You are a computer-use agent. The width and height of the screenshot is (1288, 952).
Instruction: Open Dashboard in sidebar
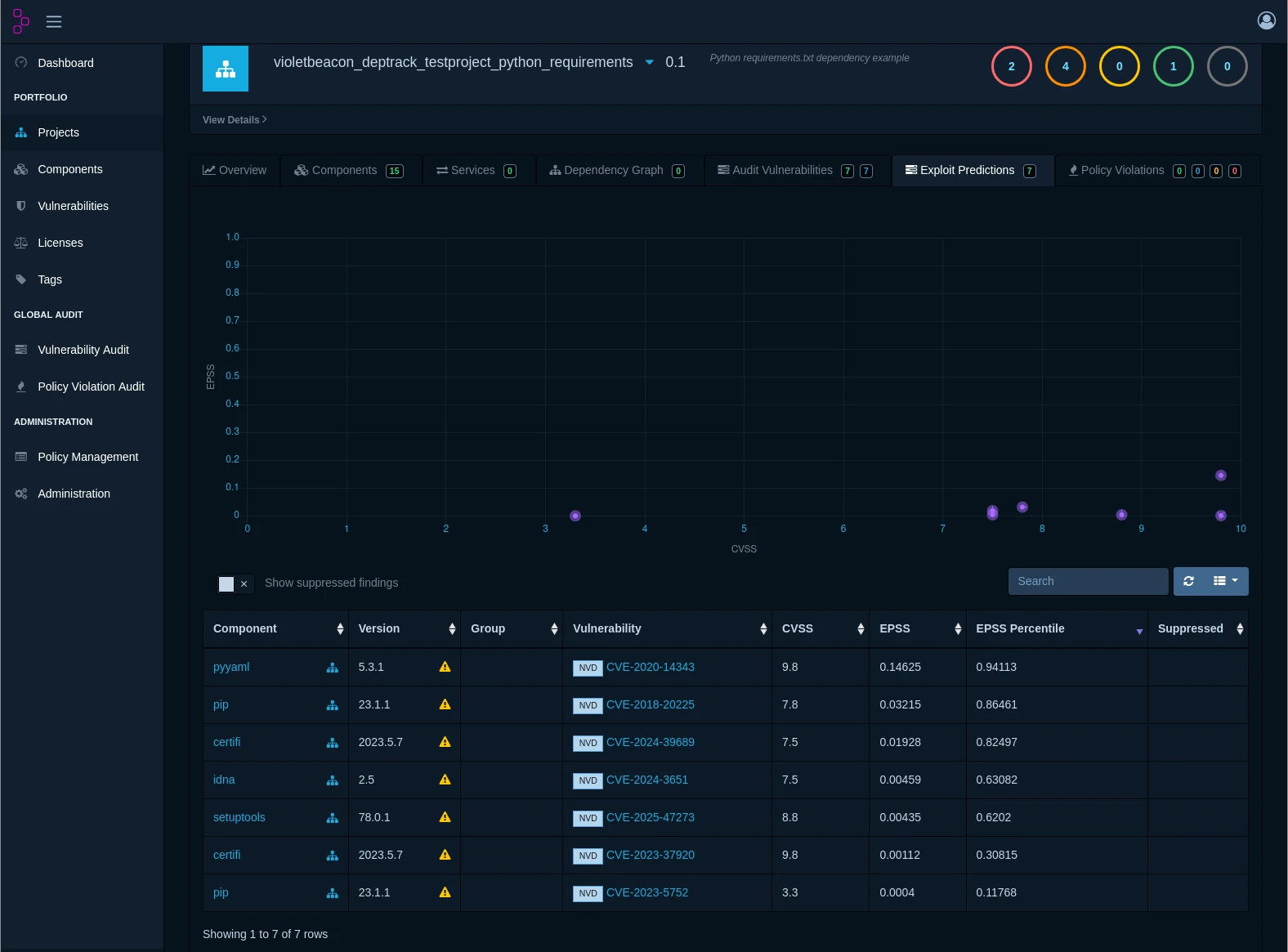point(82,63)
